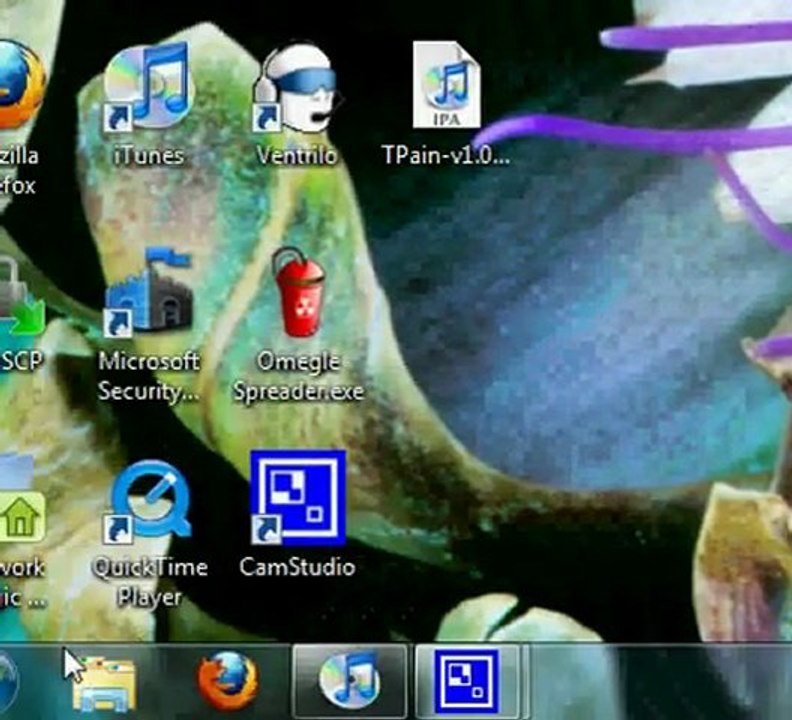
Task: Open Windows Explorer from the taskbar
Action: click(104, 683)
